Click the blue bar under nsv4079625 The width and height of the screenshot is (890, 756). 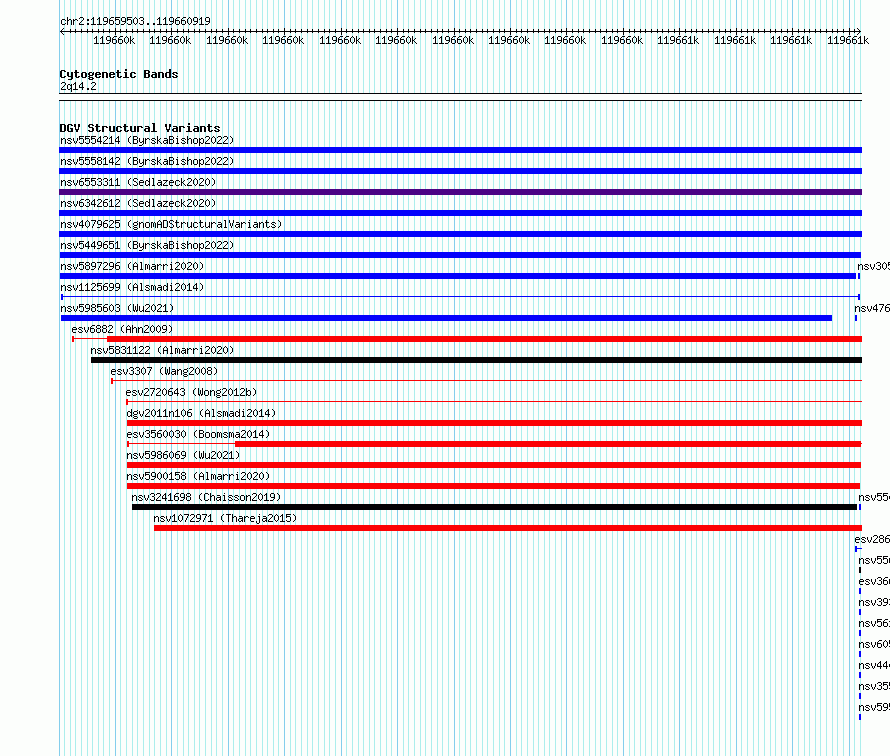[460, 234]
